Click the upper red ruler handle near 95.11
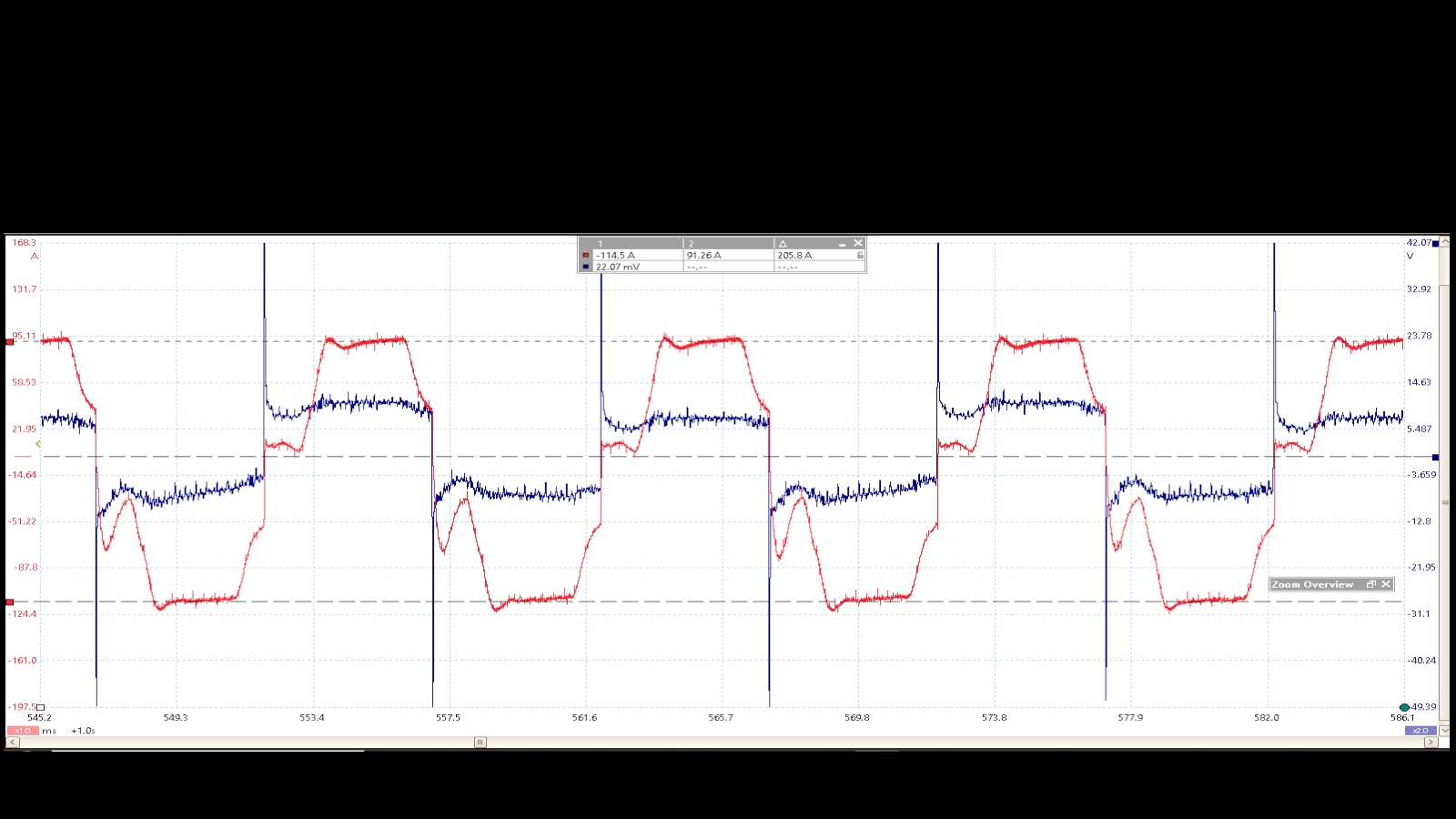 click(x=10, y=342)
